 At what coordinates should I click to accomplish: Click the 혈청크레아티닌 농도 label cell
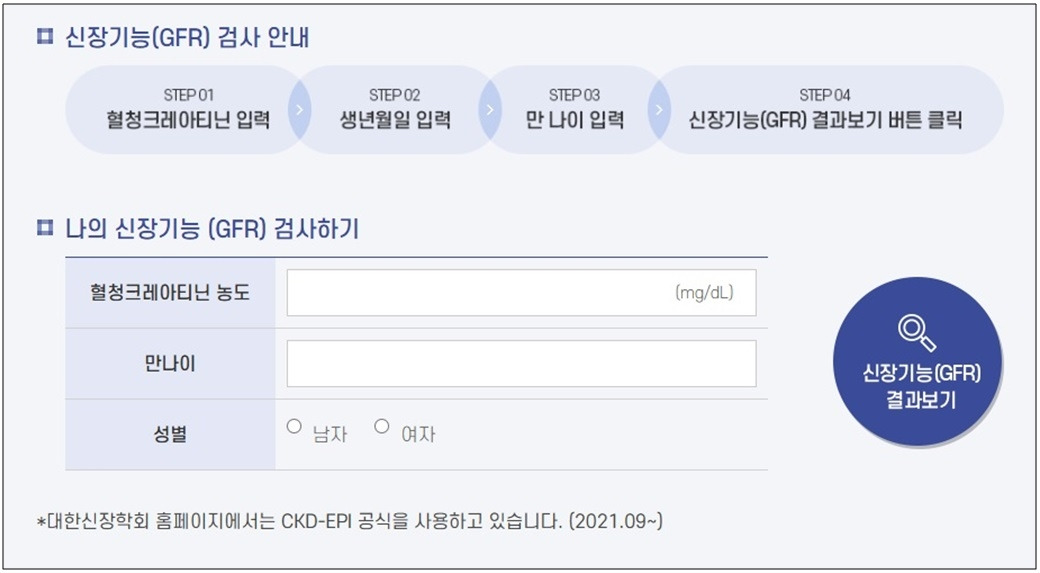click(170, 292)
